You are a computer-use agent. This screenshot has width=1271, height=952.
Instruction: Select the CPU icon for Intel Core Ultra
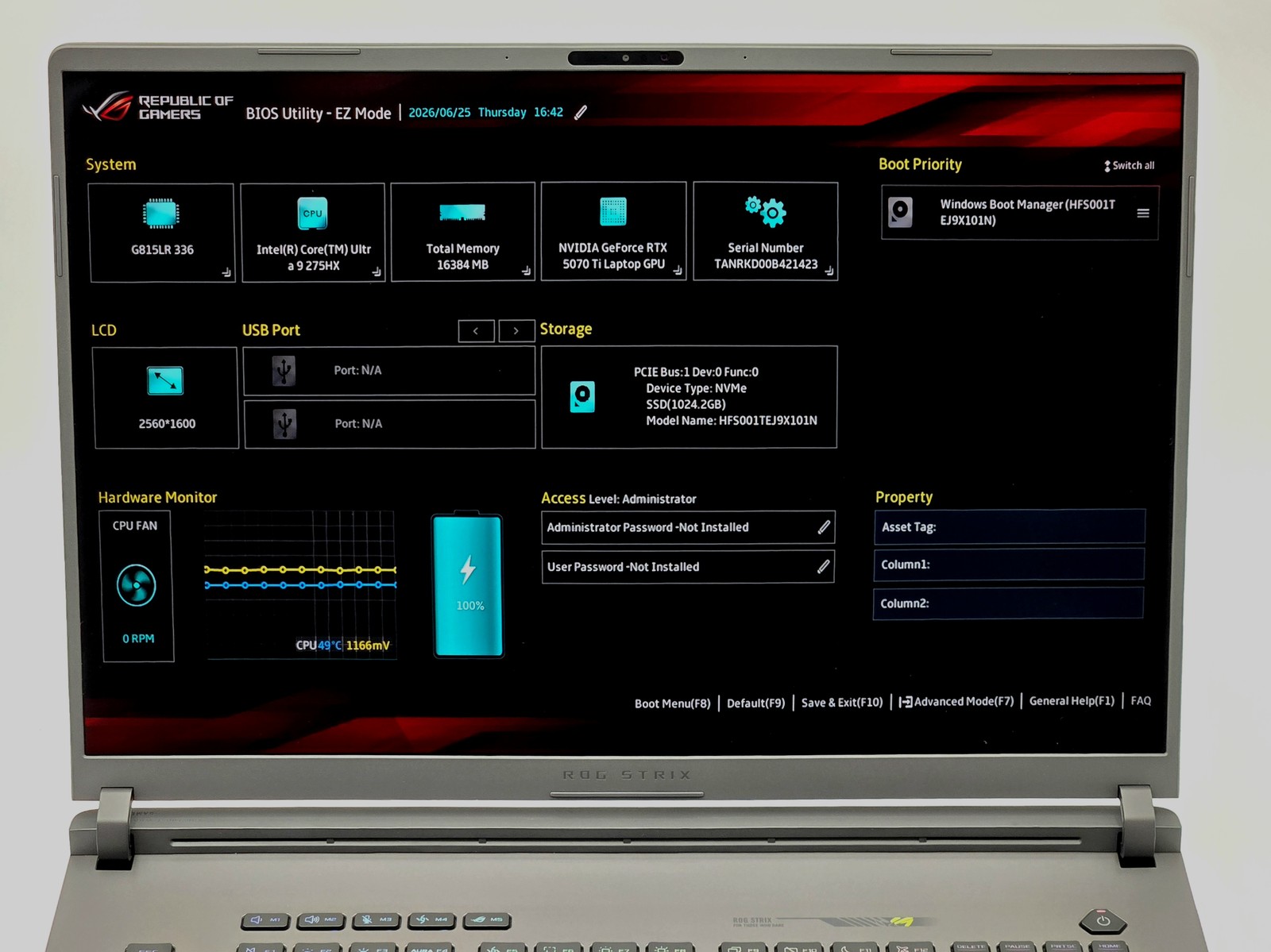(x=312, y=214)
